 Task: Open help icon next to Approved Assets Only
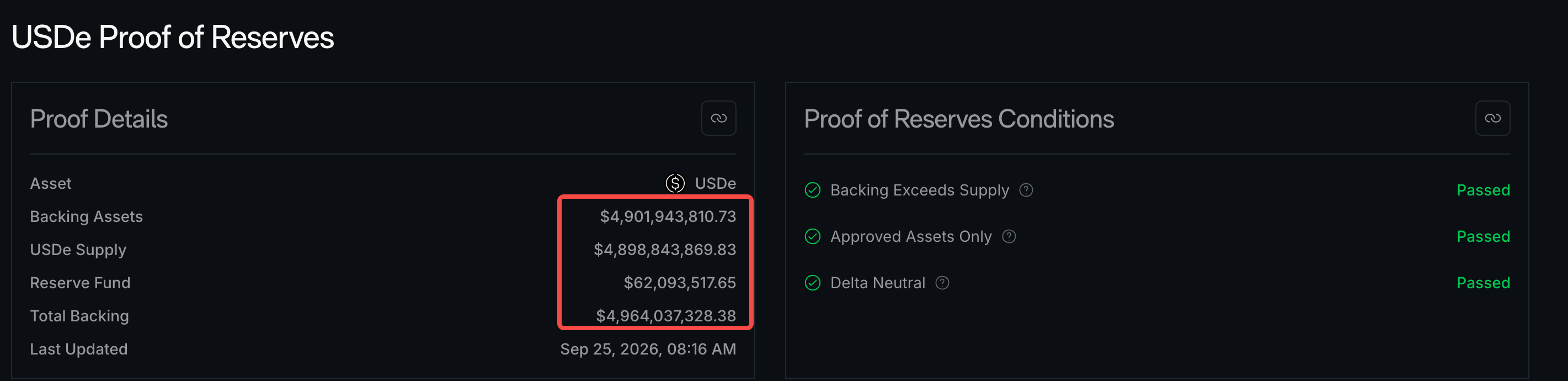1009,236
